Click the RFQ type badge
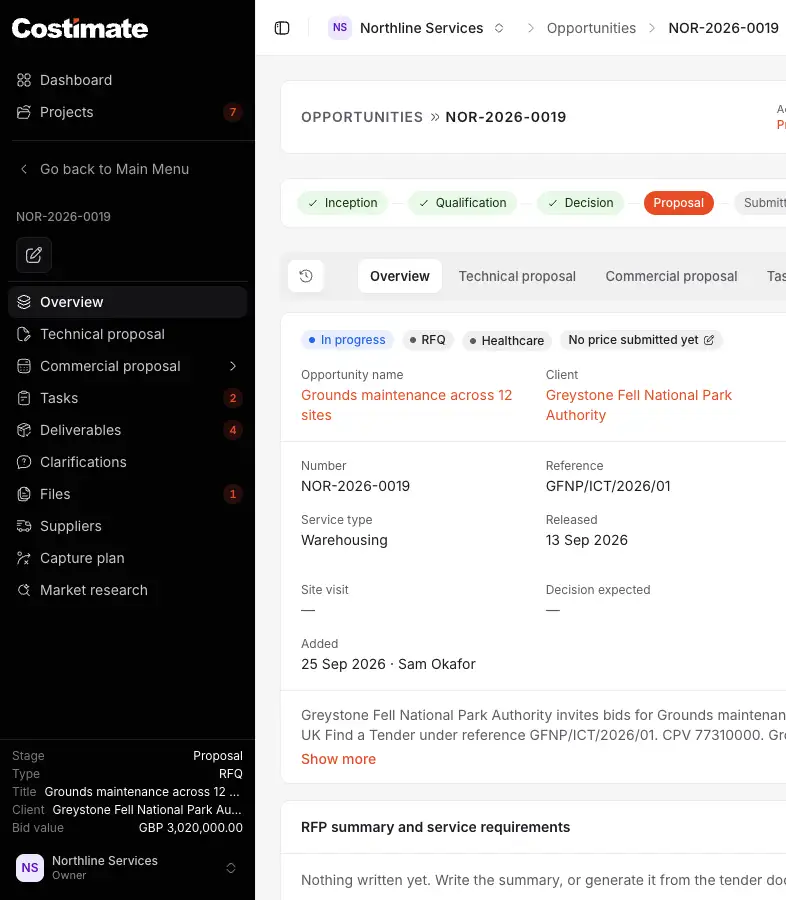 [x=428, y=340]
